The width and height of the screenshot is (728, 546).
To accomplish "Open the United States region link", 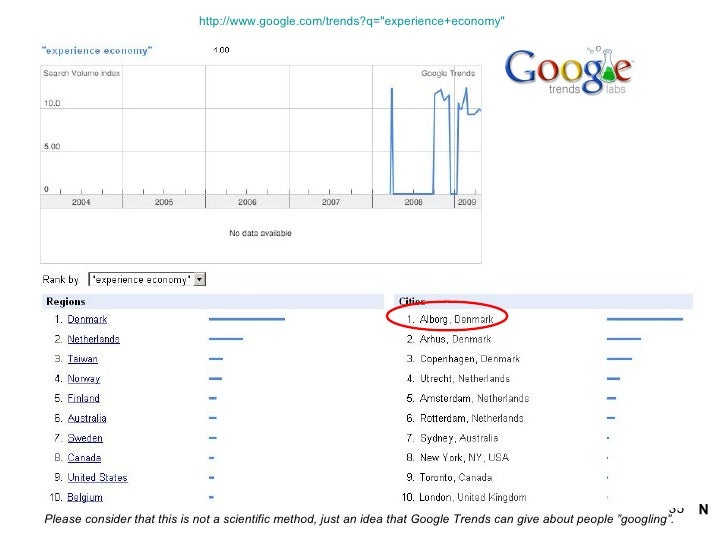I will 97,477.
